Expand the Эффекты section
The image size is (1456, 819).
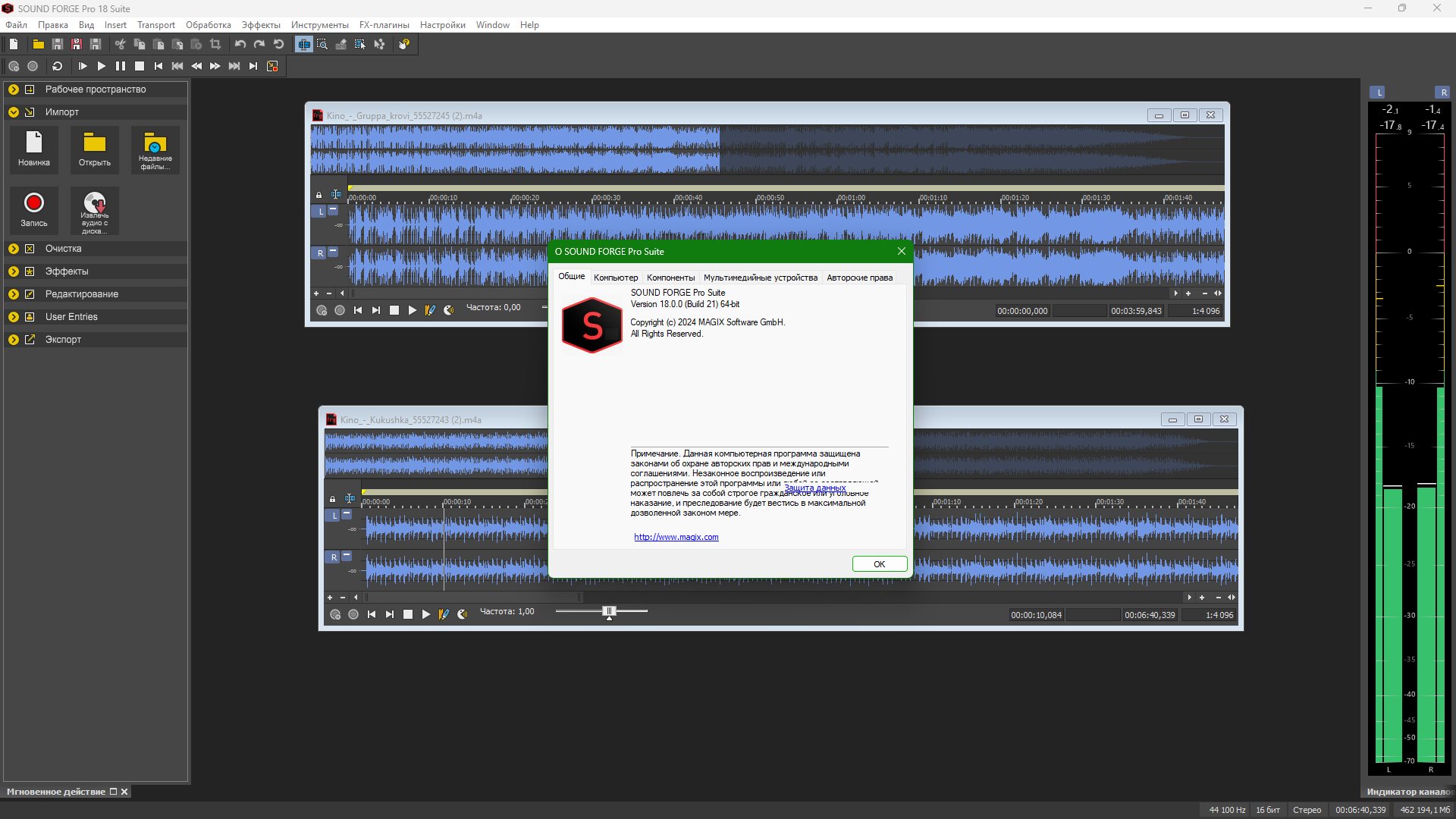[x=14, y=271]
